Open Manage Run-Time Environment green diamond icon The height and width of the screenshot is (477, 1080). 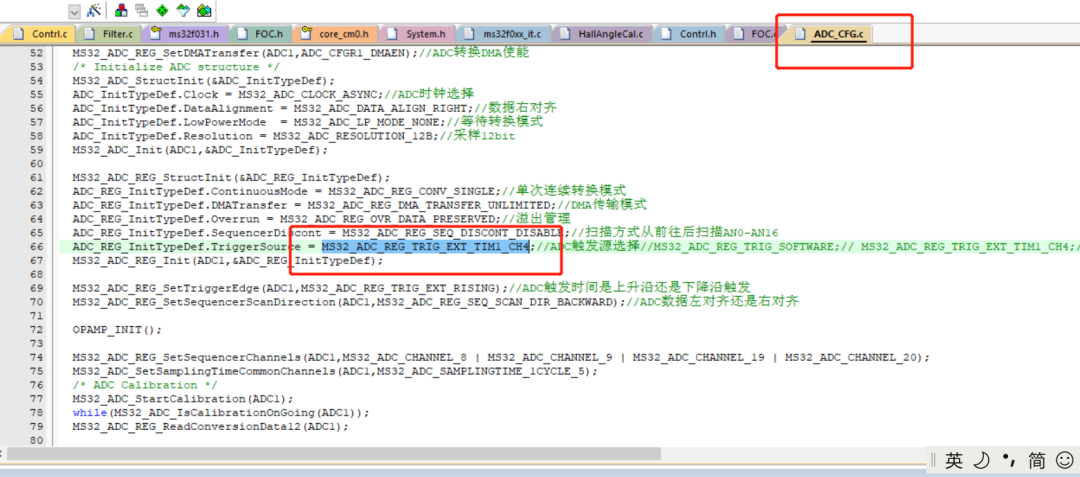[163, 10]
